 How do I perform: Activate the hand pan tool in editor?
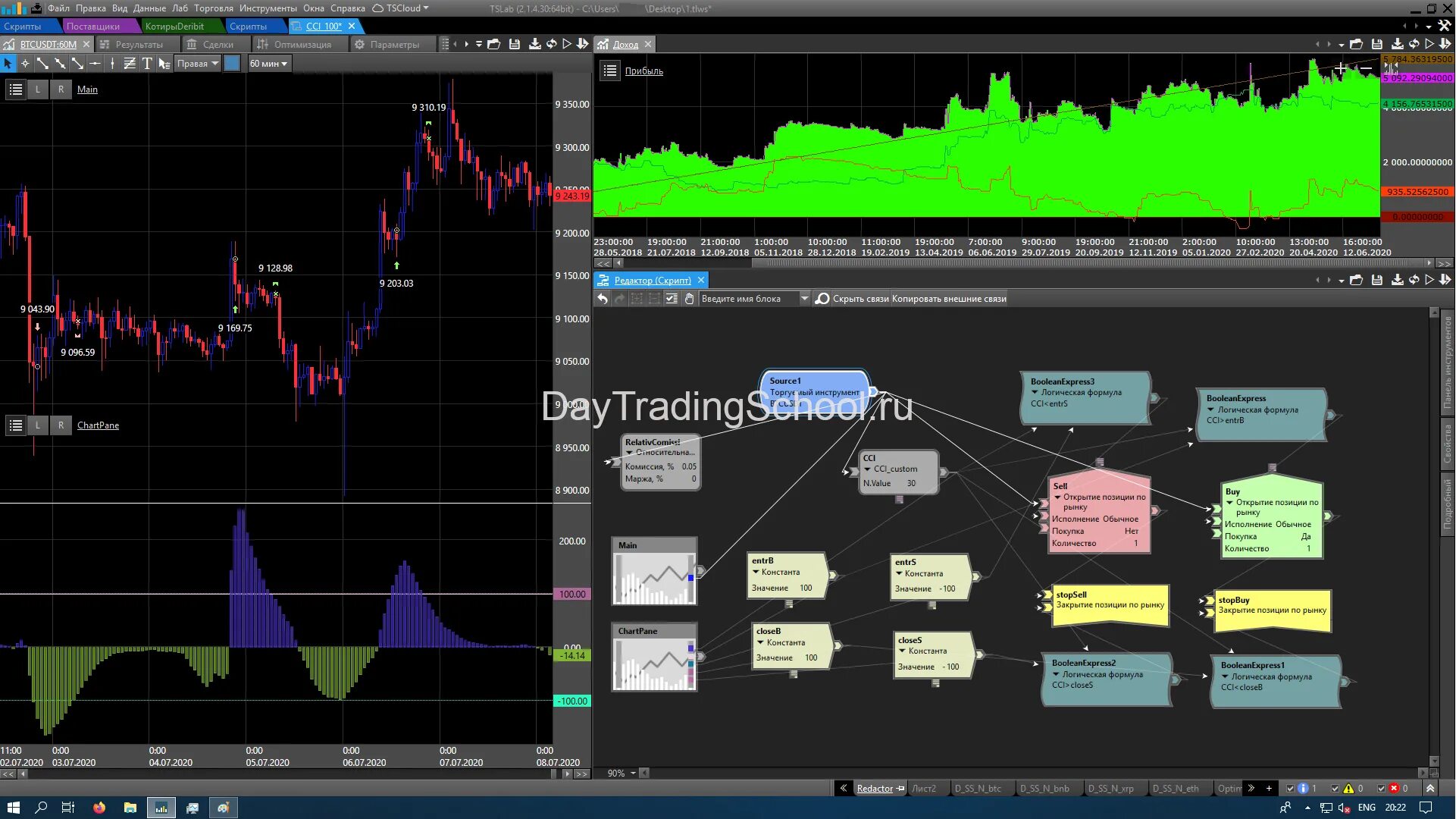[689, 299]
